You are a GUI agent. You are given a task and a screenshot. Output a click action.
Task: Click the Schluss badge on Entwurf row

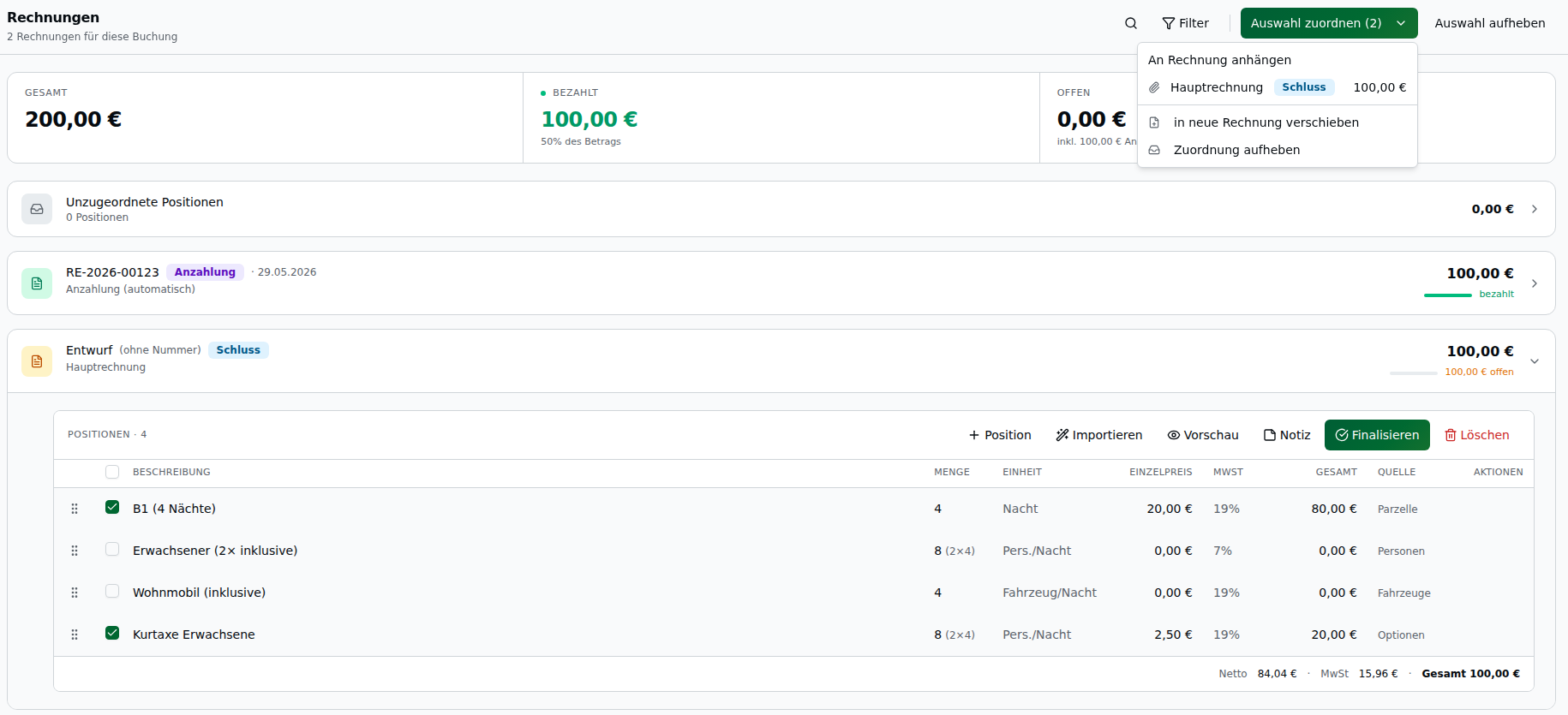238,350
